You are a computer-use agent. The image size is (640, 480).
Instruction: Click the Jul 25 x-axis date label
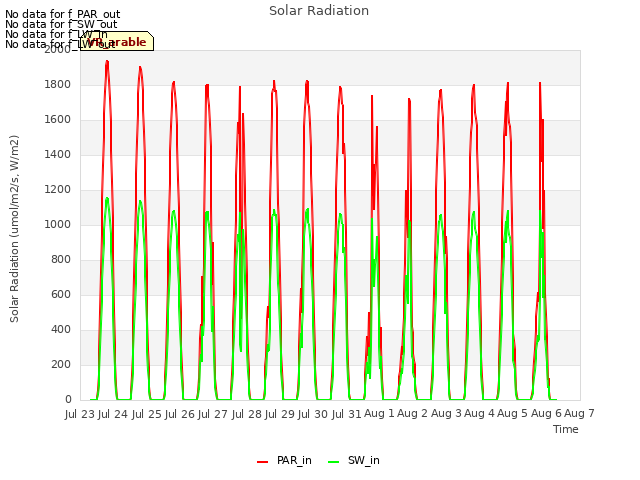[x=146, y=414]
